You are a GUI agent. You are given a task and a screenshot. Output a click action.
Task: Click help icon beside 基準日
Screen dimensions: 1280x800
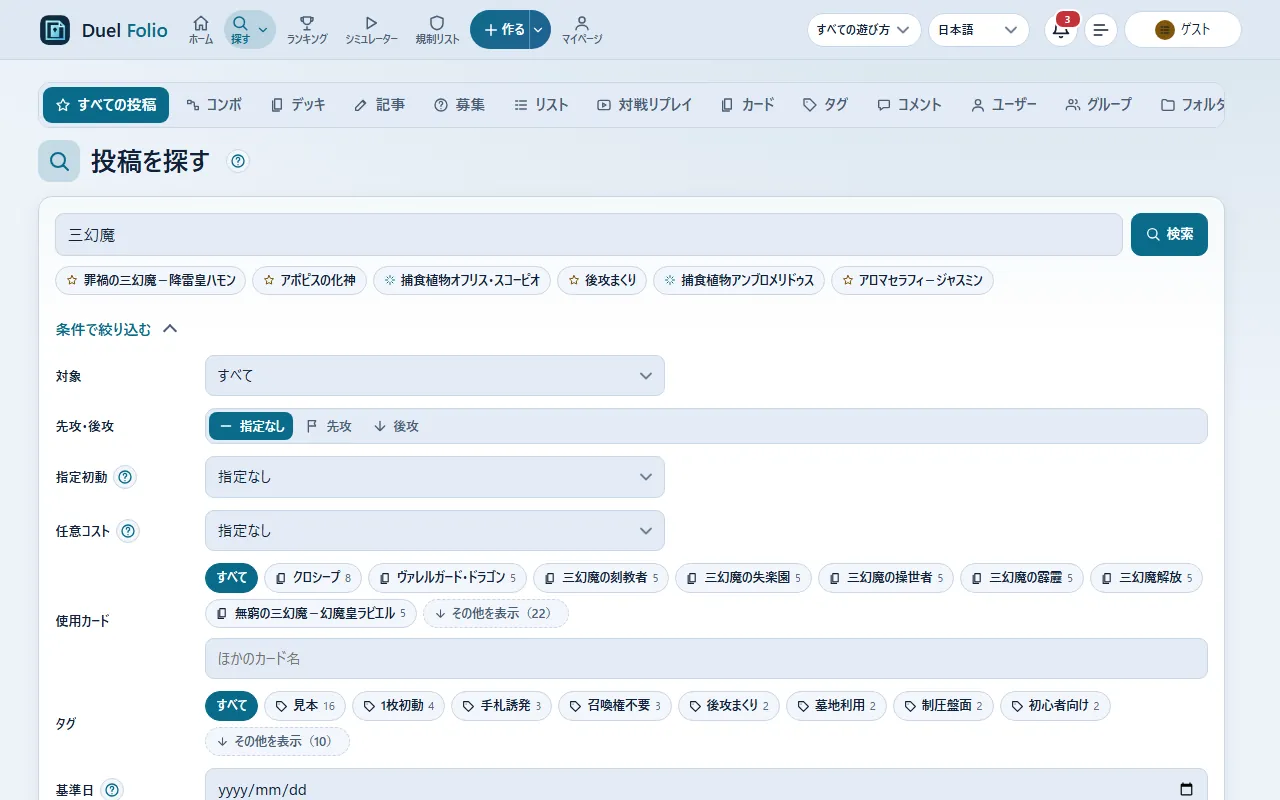(x=112, y=790)
